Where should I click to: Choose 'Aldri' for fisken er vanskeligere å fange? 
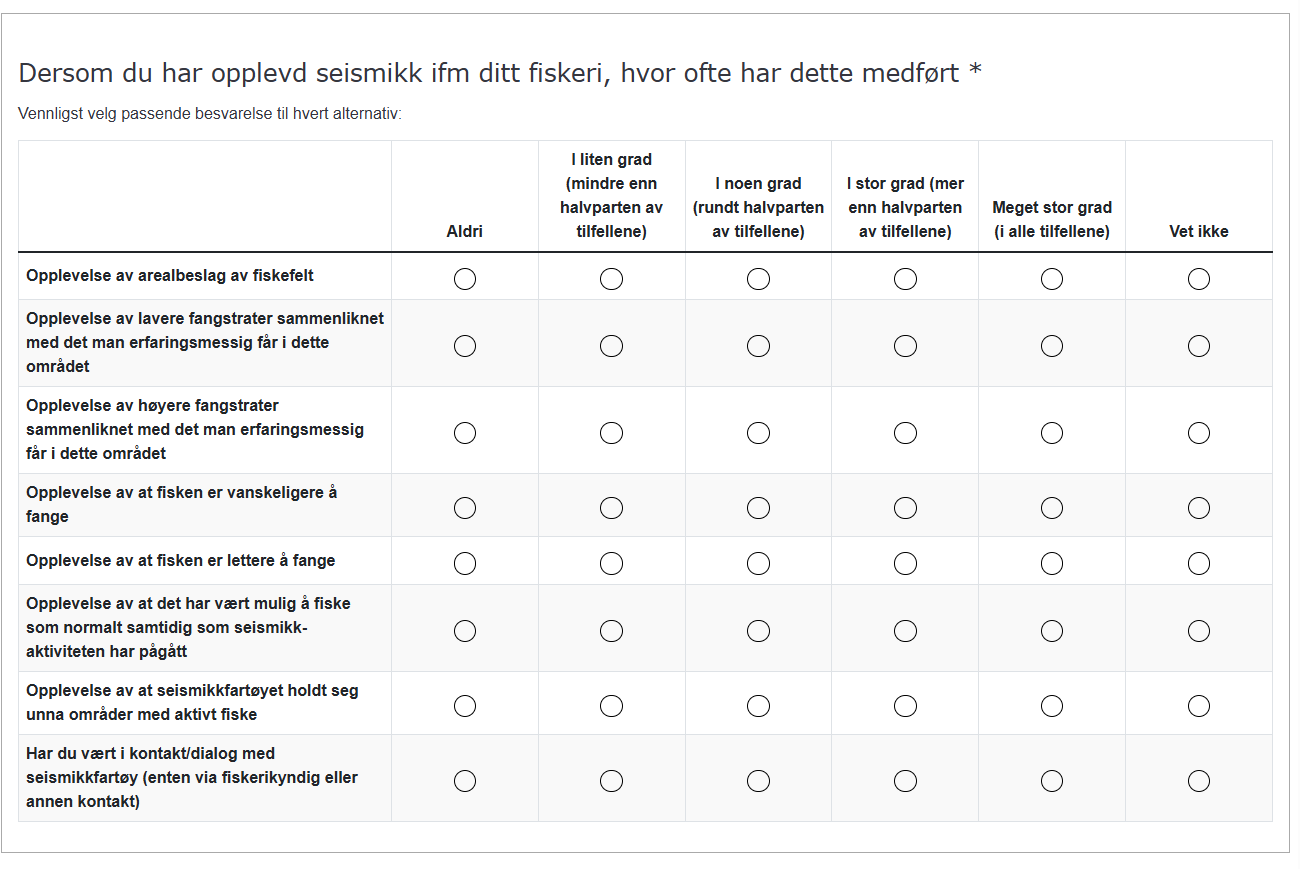click(x=465, y=508)
